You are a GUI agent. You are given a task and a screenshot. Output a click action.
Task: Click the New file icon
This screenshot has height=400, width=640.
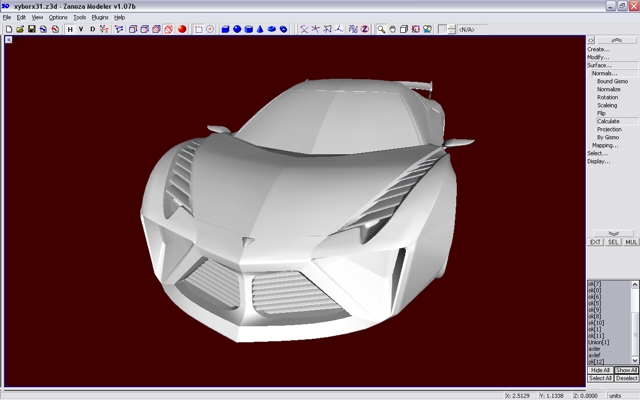tap(8, 29)
